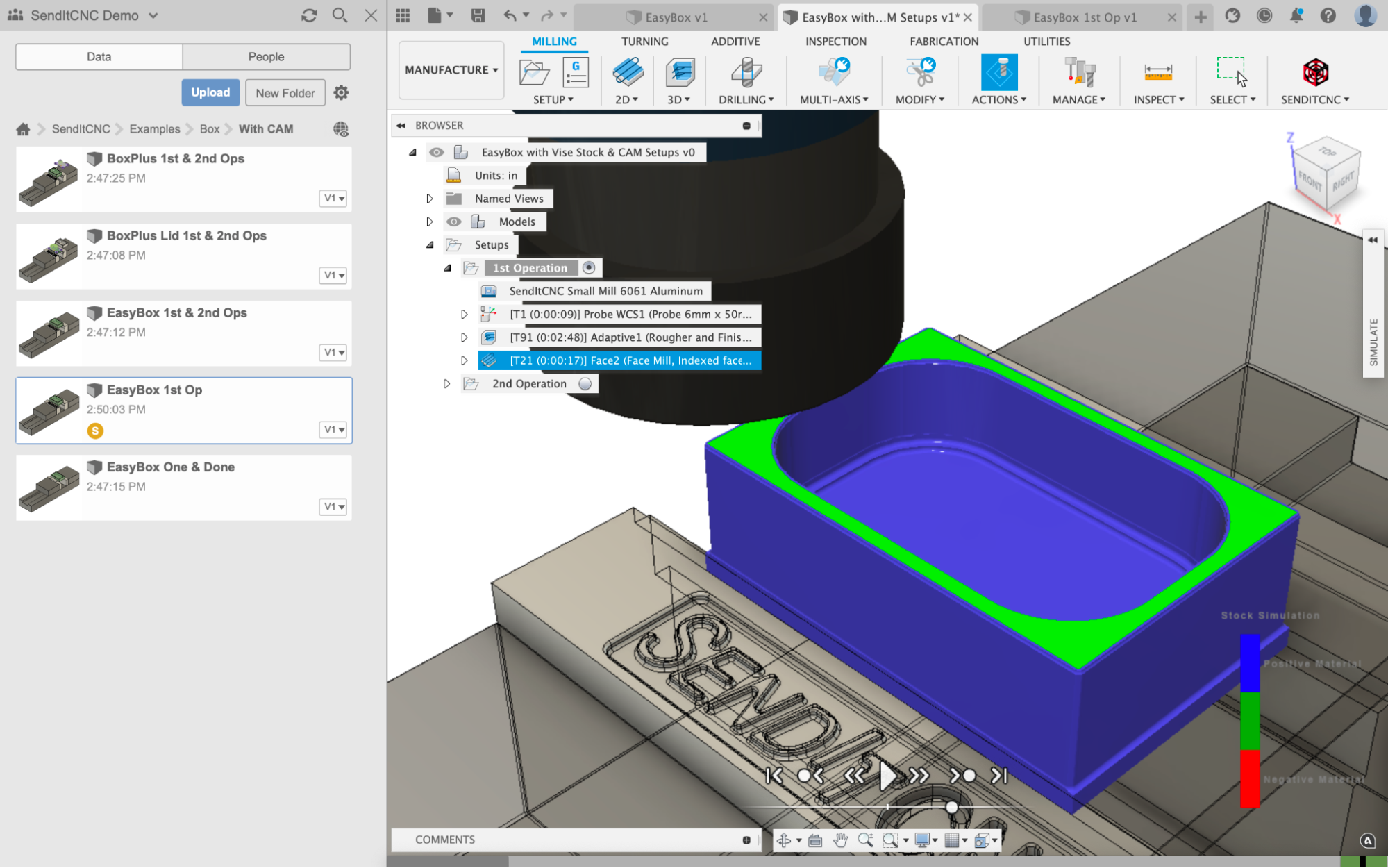The width and height of the screenshot is (1388, 868).
Task: Switch to the INSPECTION tab
Action: pyautogui.click(x=835, y=42)
